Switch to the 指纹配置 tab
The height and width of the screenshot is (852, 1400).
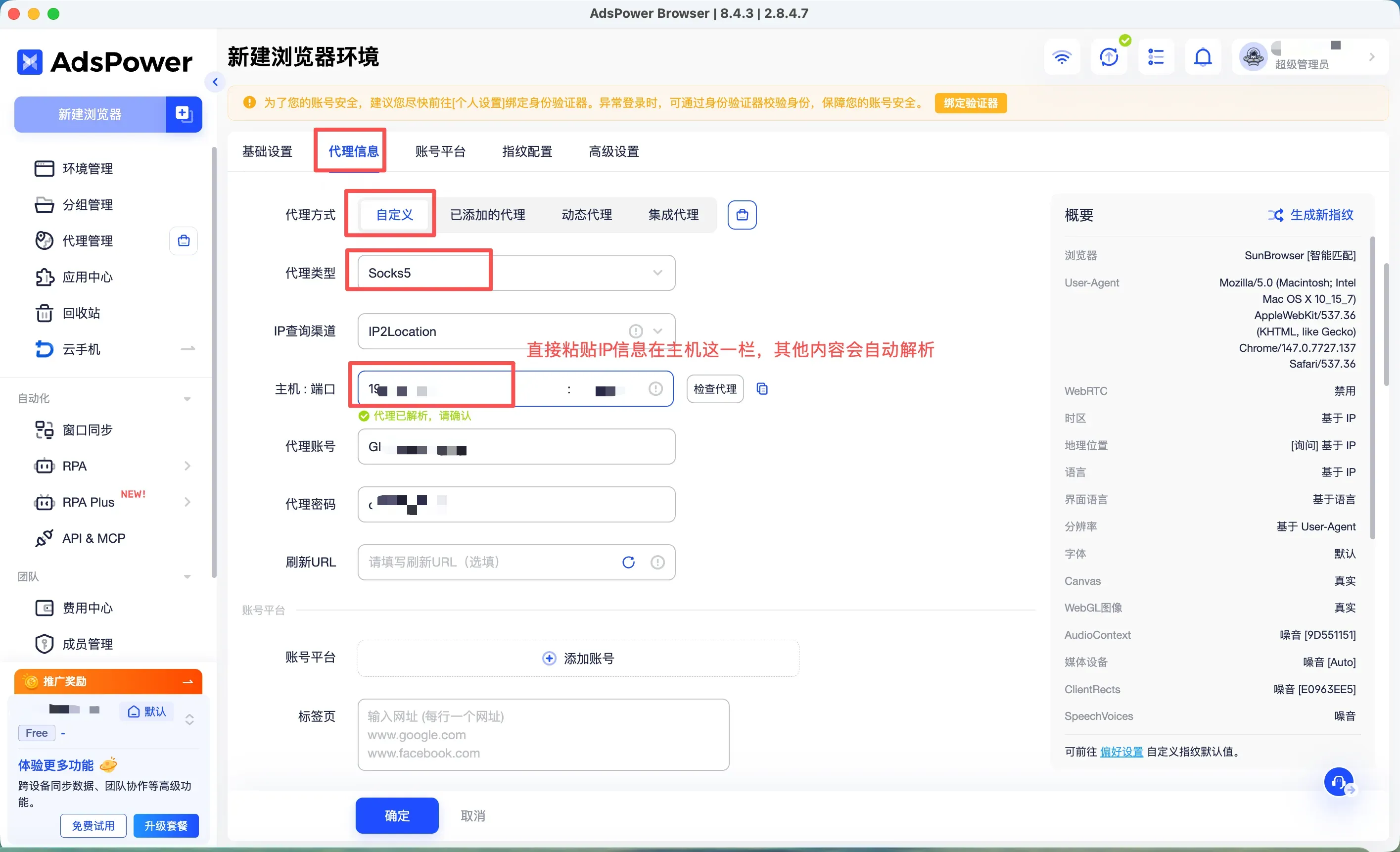[527, 151]
